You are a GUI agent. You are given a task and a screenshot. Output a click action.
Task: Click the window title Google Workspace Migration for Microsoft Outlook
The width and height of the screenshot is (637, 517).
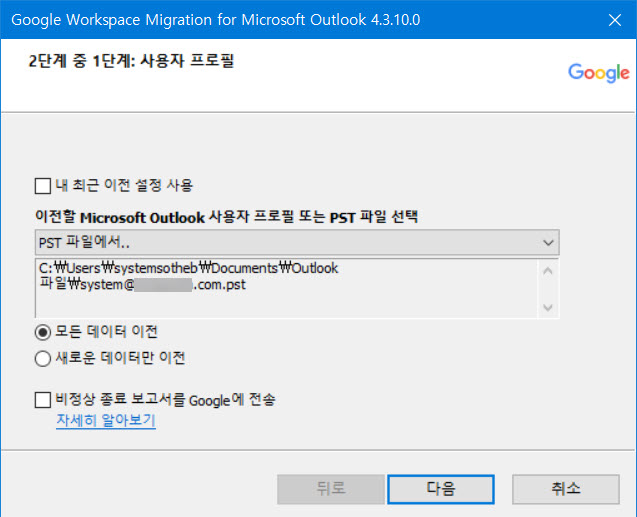(x=216, y=19)
